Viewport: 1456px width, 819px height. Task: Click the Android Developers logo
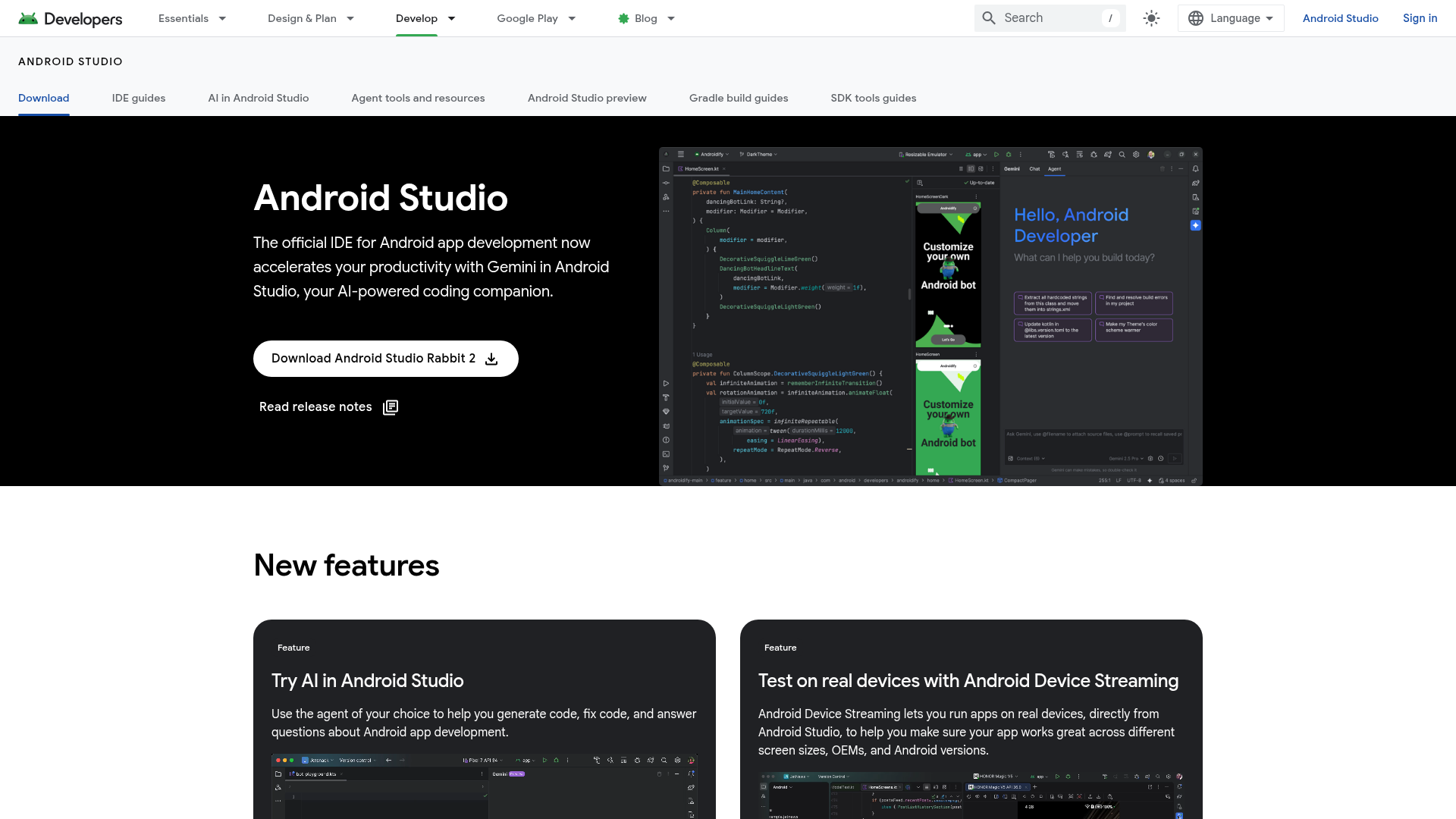point(71,18)
